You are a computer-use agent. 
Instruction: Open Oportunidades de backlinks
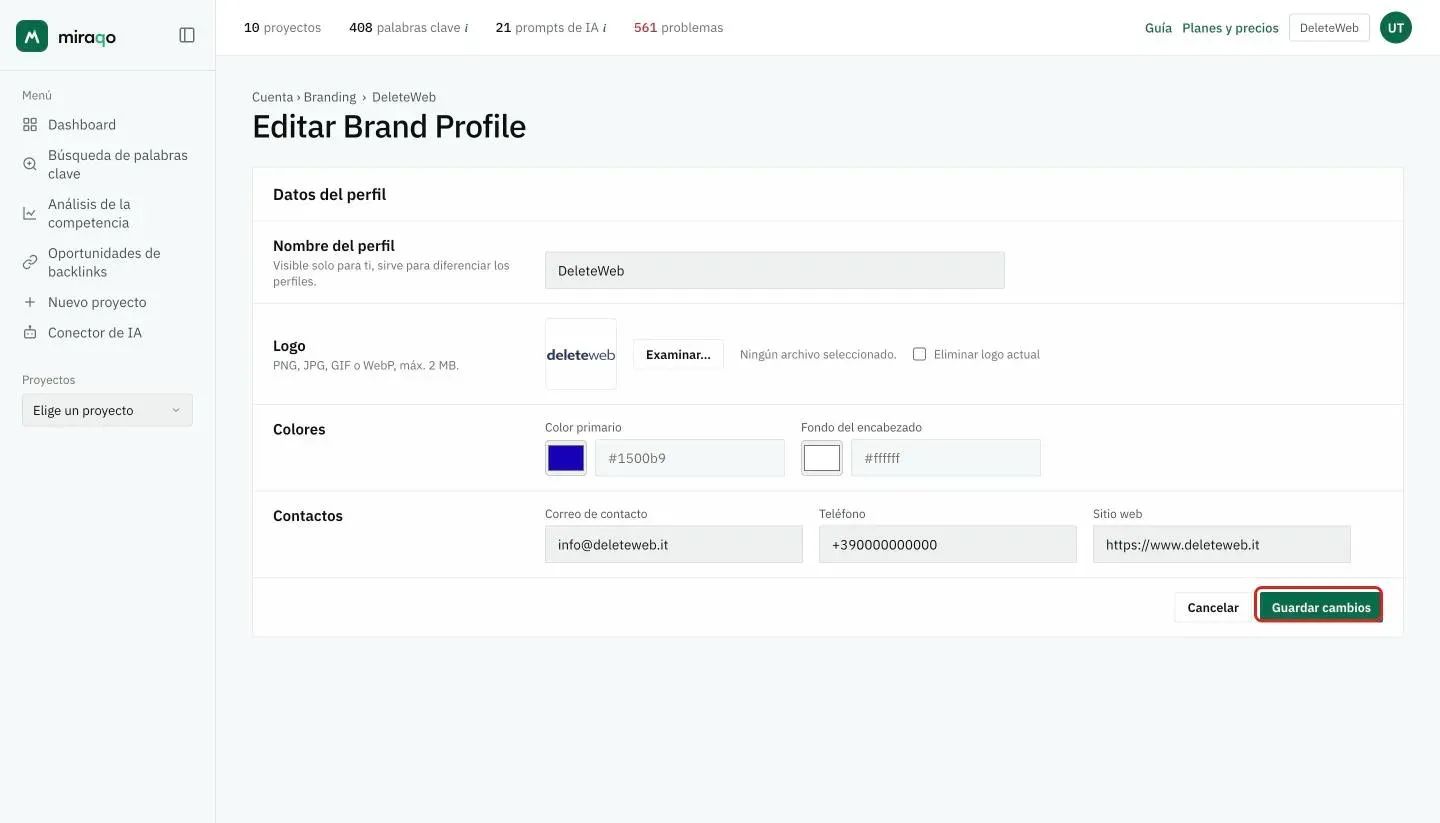point(104,262)
